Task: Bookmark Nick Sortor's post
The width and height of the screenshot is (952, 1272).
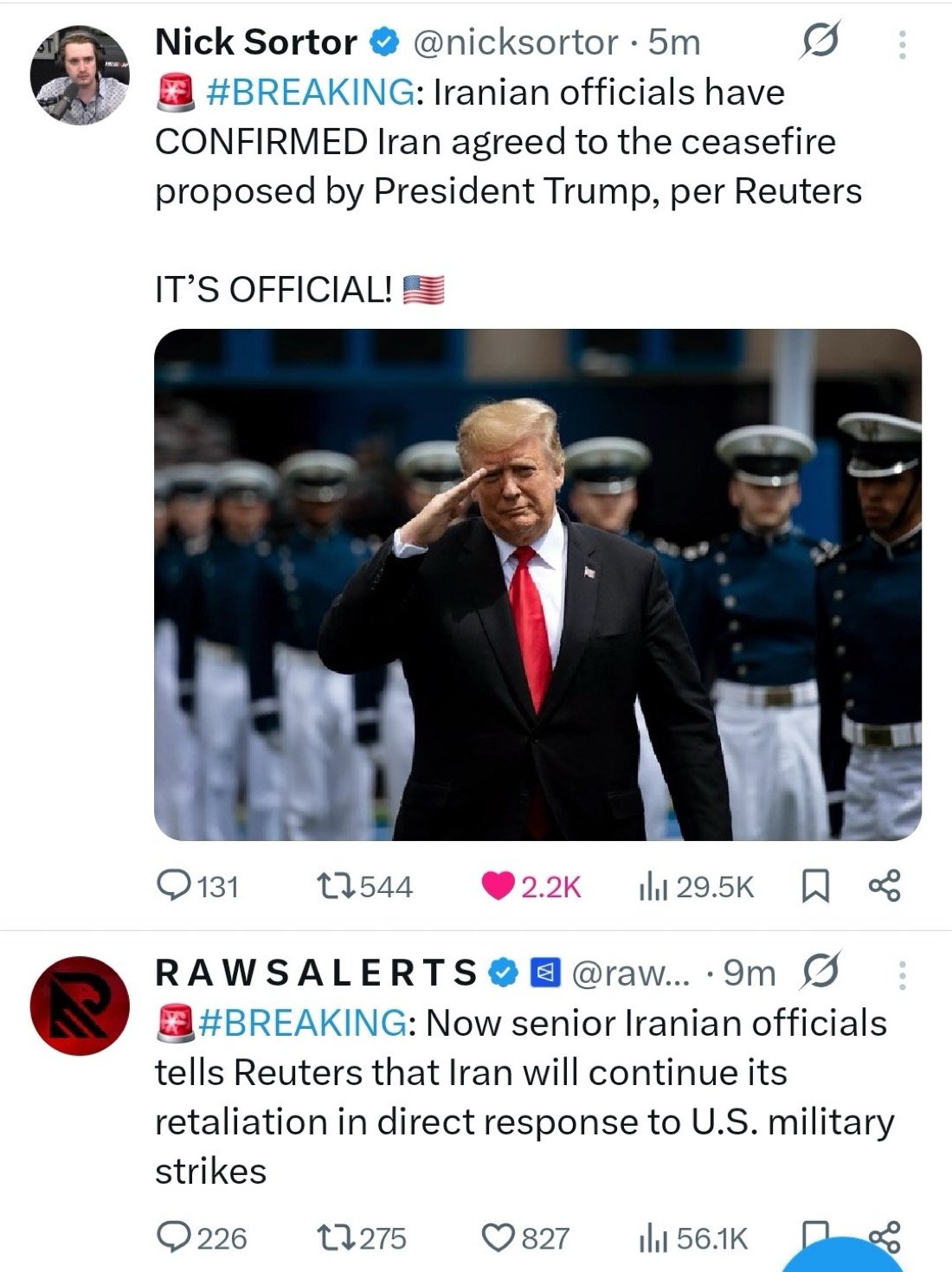Action: coord(816,886)
